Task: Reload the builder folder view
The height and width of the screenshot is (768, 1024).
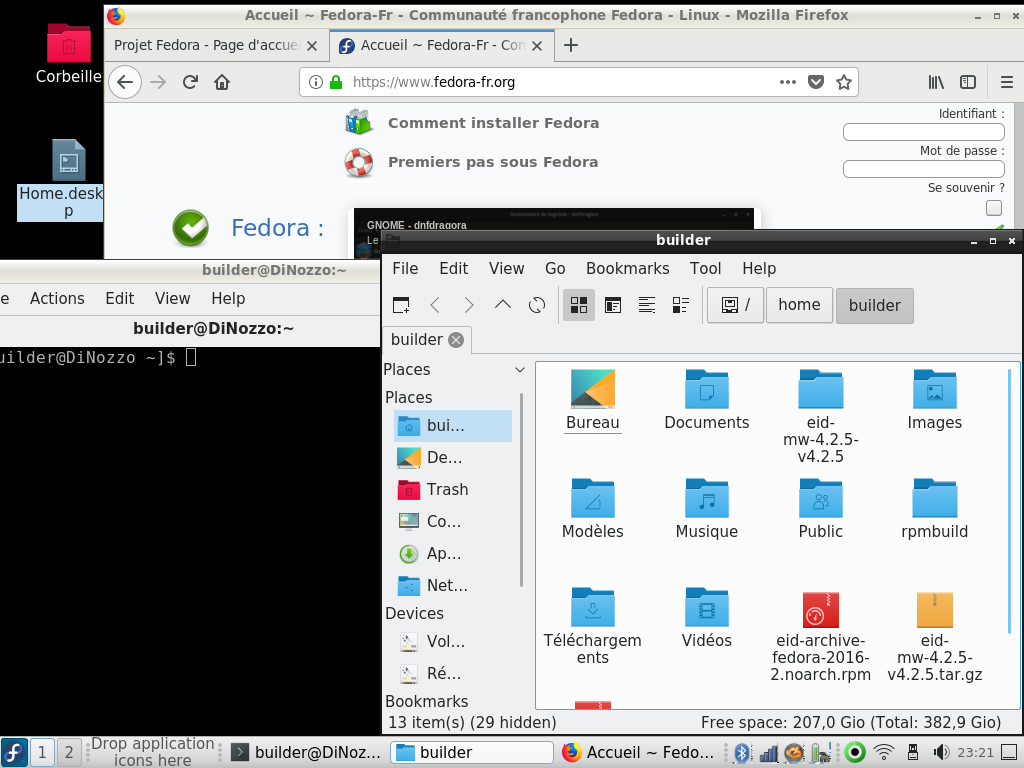Action: click(537, 305)
